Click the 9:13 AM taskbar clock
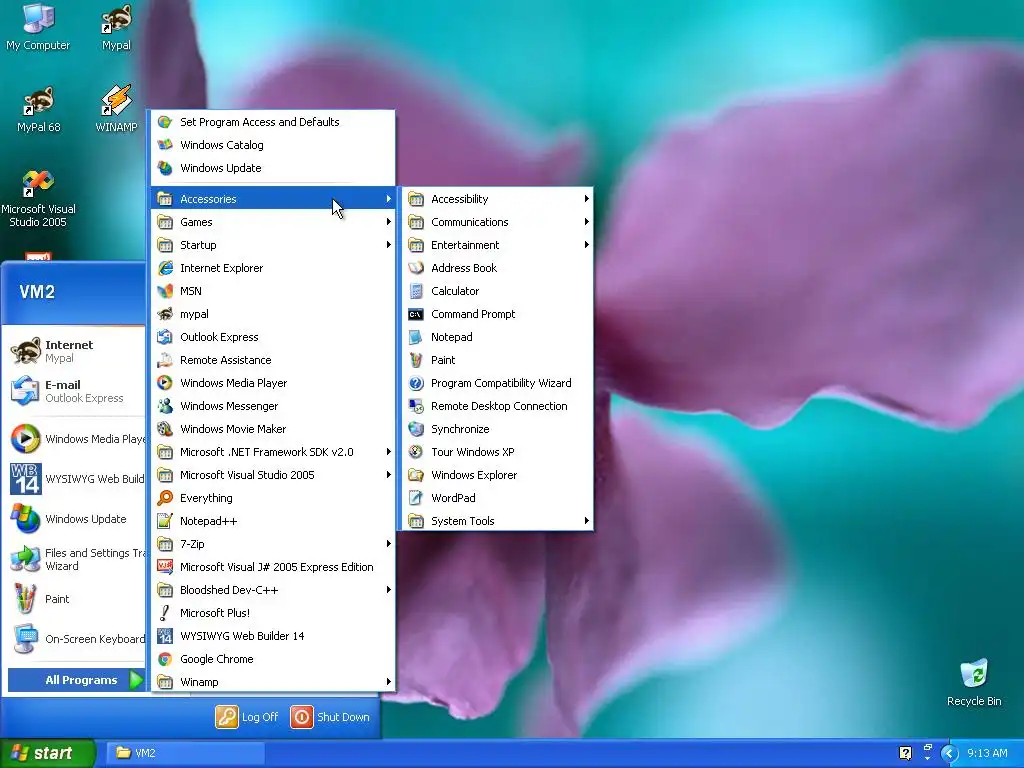Viewport: 1024px width, 768px height. click(987, 753)
